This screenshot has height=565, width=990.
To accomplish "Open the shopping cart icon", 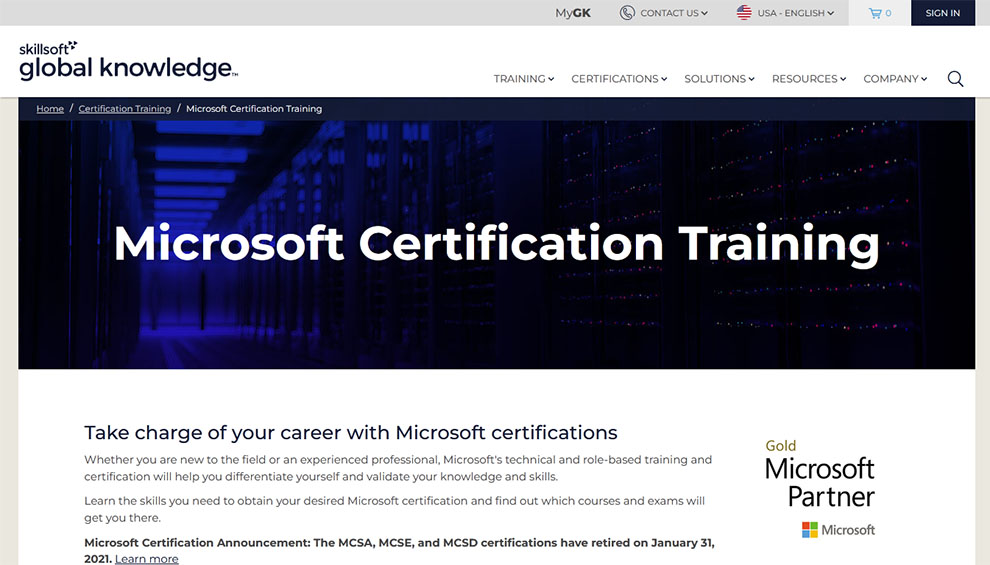I will click(875, 13).
